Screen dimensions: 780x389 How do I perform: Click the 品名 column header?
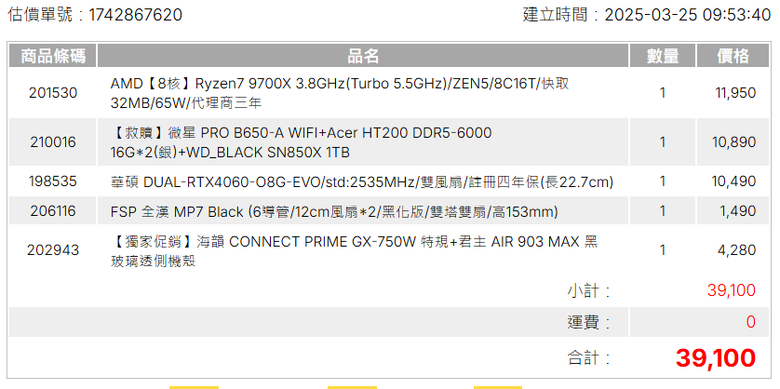(x=363, y=56)
